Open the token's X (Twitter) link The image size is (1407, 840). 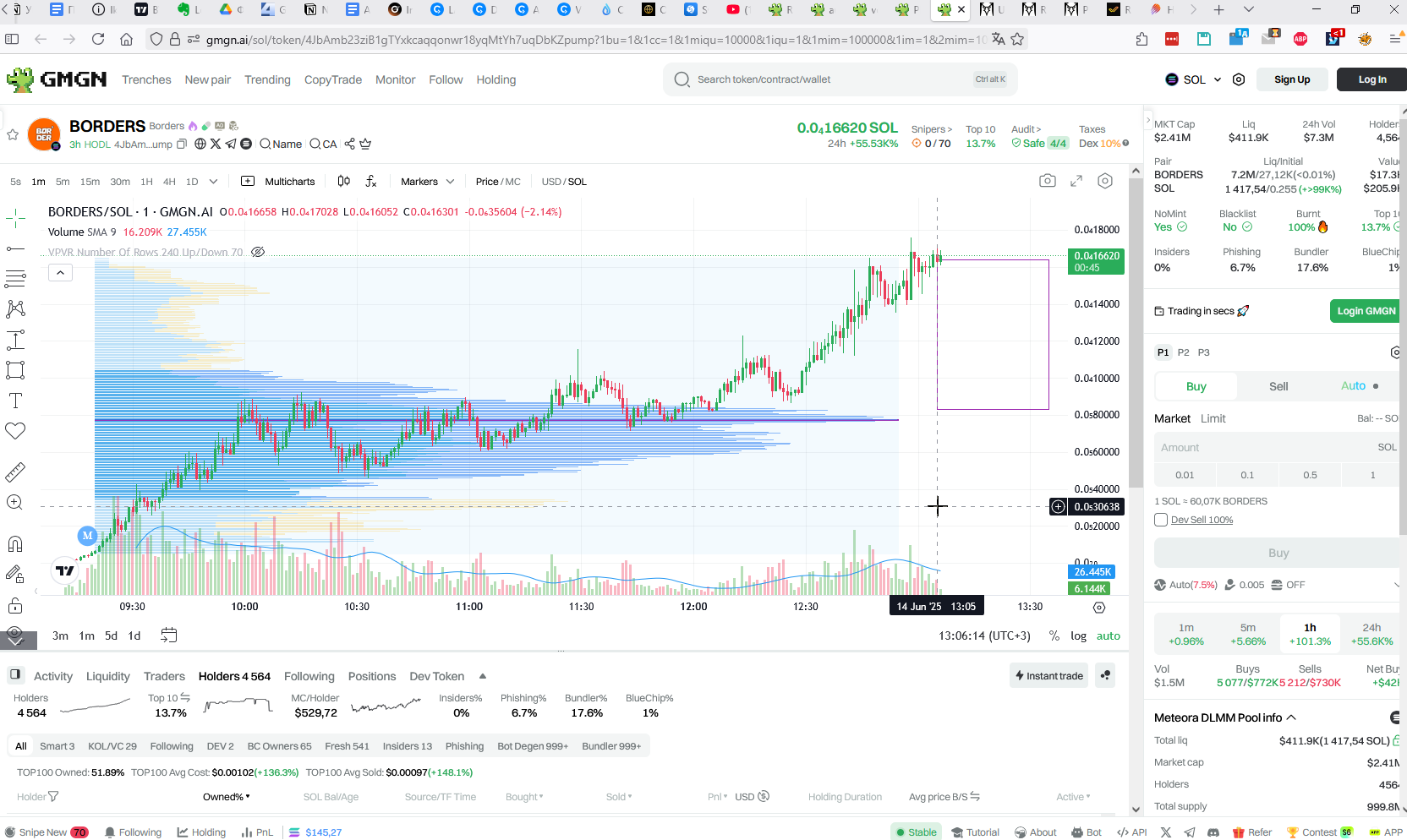coord(216,144)
